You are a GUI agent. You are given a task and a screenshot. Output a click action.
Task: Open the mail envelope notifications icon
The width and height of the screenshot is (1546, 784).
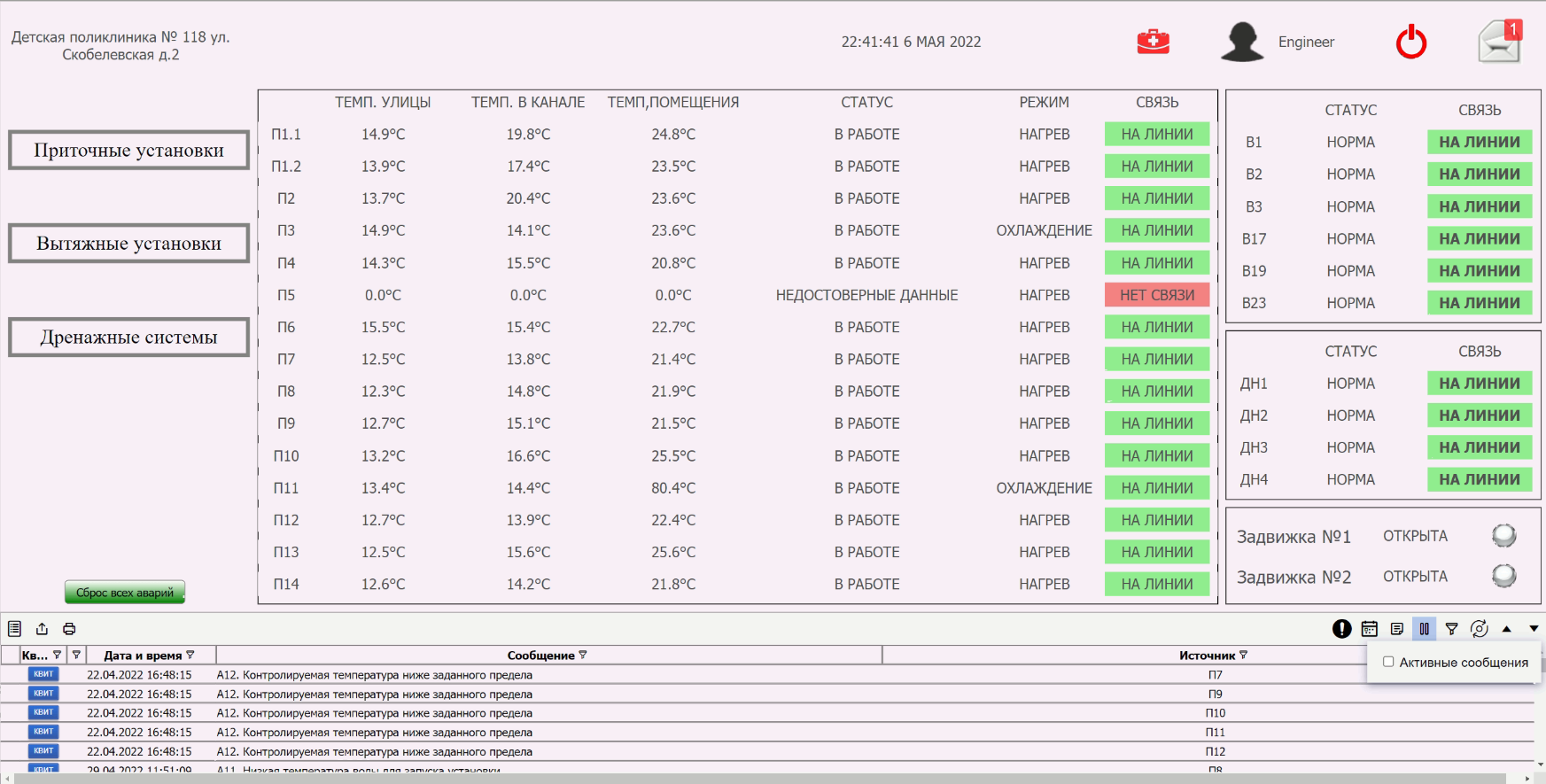[1500, 42]
